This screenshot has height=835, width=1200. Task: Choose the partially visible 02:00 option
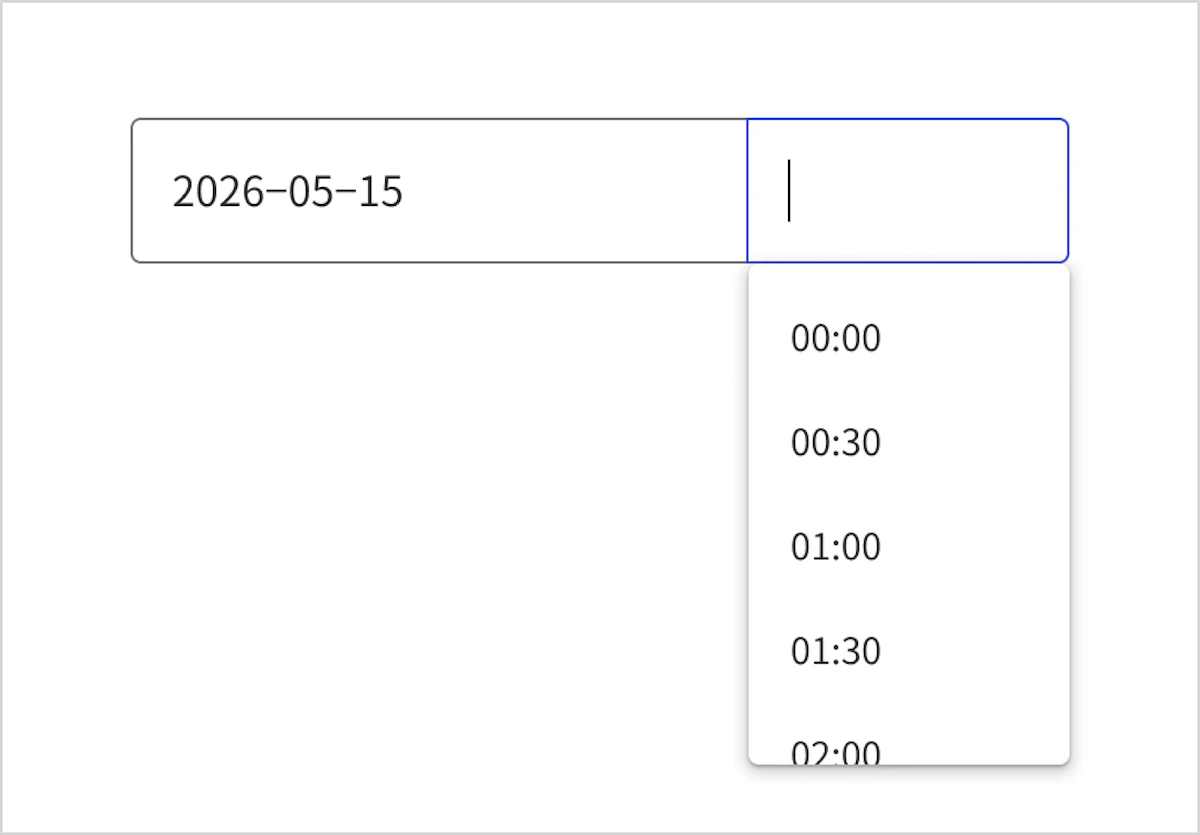pyautogui.click(x=908, y=733)
